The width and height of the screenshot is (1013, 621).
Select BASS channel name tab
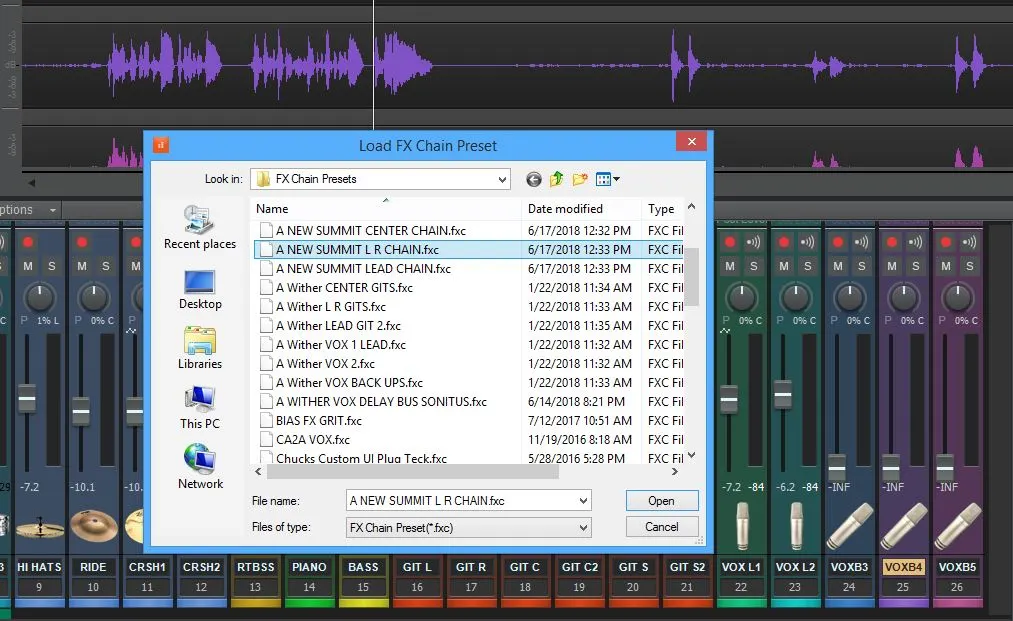tap(363, 567)
